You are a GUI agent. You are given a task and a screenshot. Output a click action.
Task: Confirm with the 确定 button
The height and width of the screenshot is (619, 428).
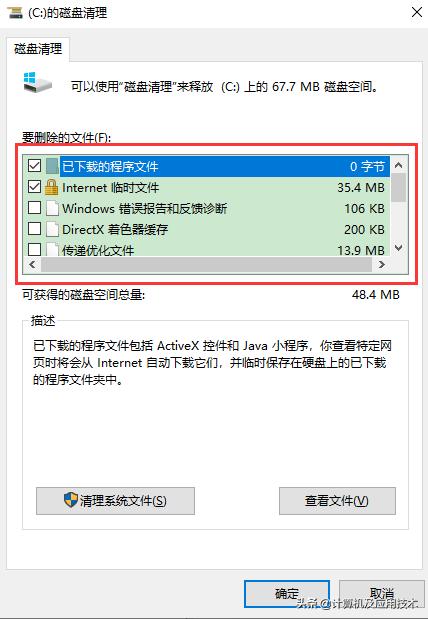click(287, 593)
